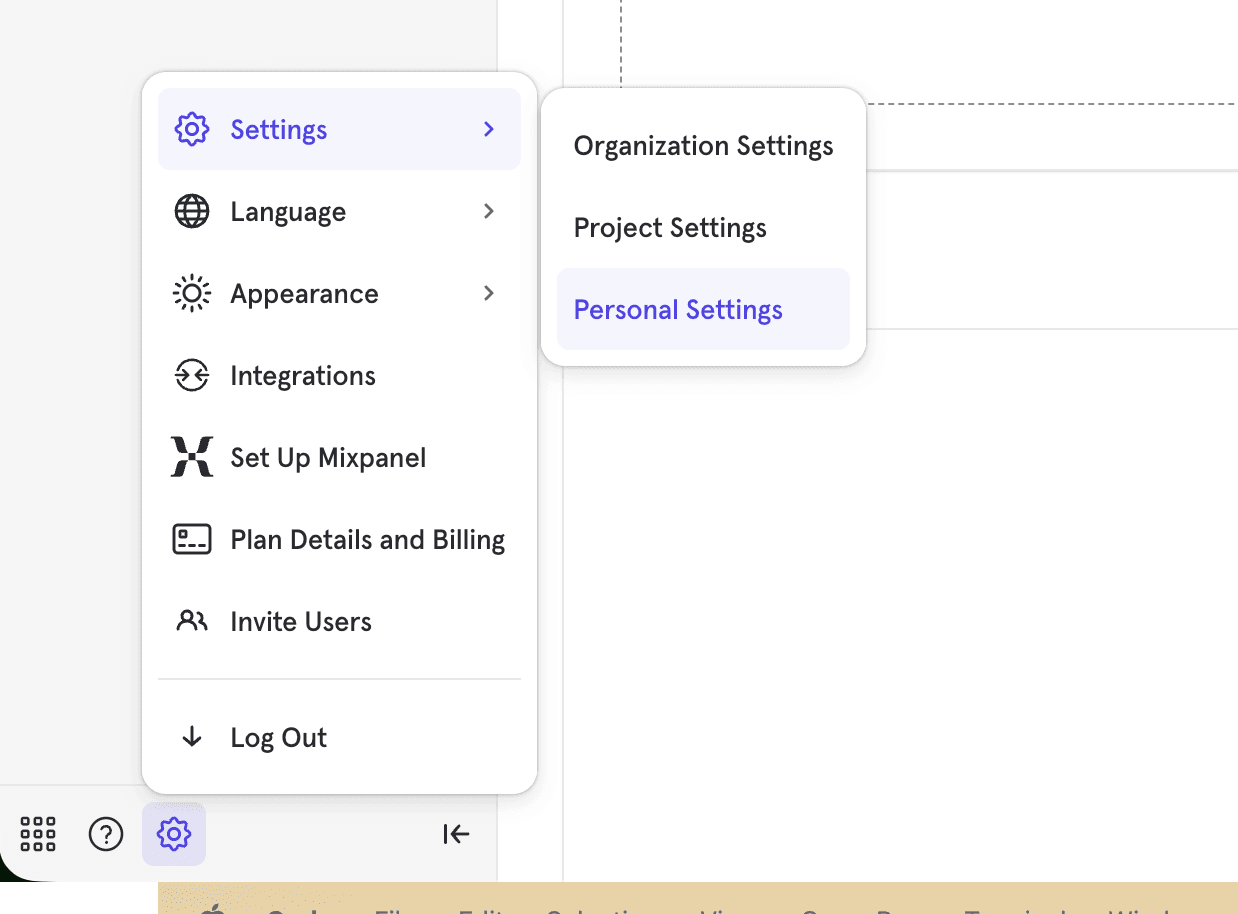
Task: Click the people icon beside Invite Users
Action: pos(191,621)
